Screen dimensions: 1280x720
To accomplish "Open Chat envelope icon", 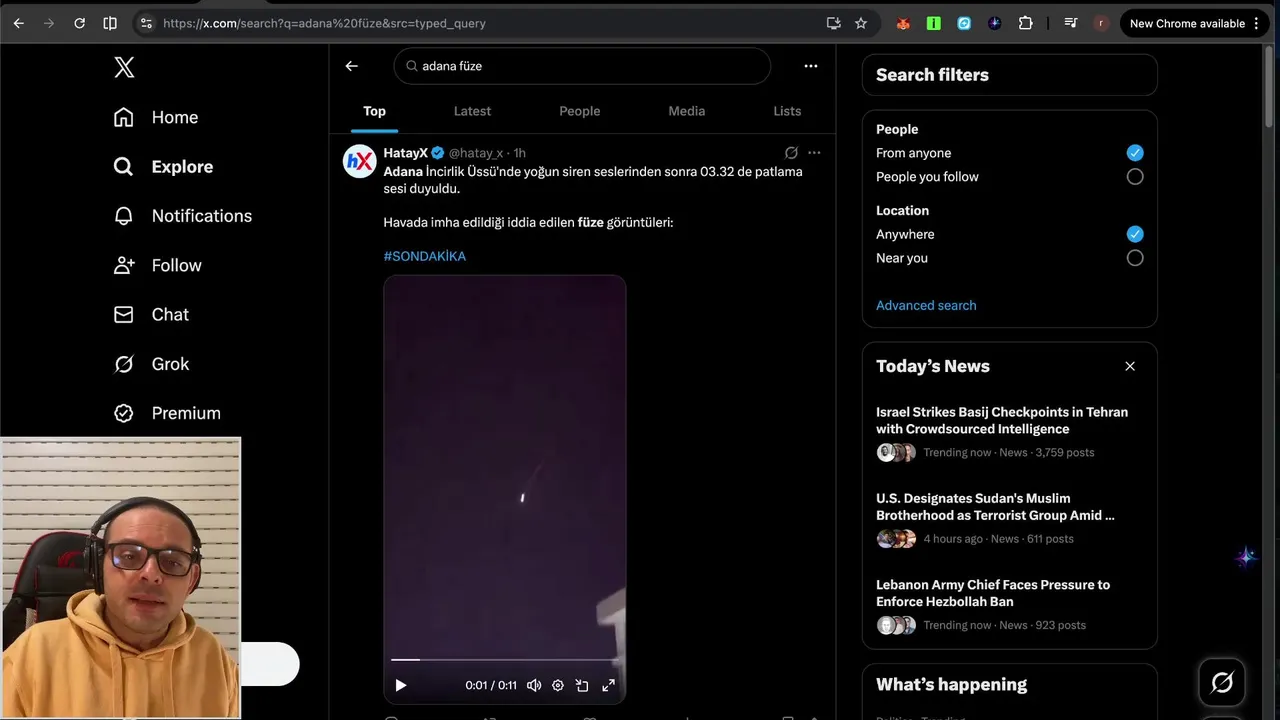I will [124, 315].
